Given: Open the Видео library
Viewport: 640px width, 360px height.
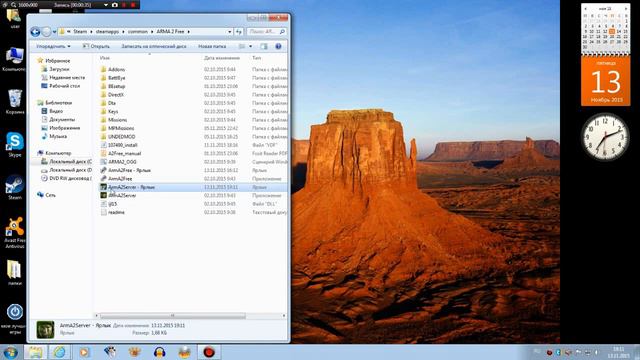Looking at the screenshot, I should tap(56, 111).
